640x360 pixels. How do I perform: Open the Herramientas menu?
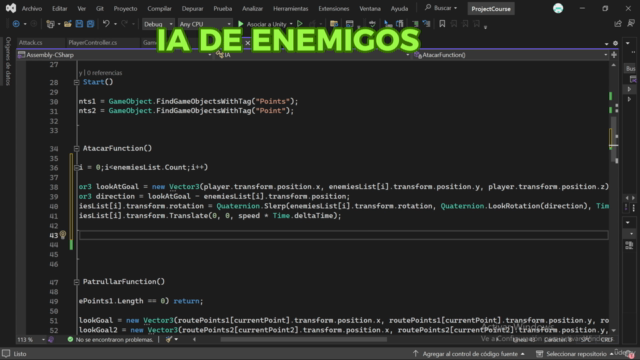[x=291, y=9]
